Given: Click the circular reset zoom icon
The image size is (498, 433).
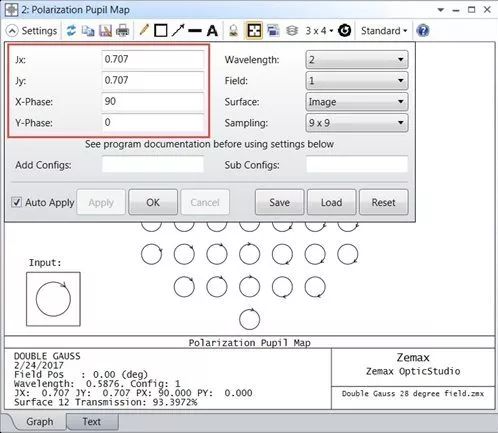Looking at the screenshot, I should [344, 31].
